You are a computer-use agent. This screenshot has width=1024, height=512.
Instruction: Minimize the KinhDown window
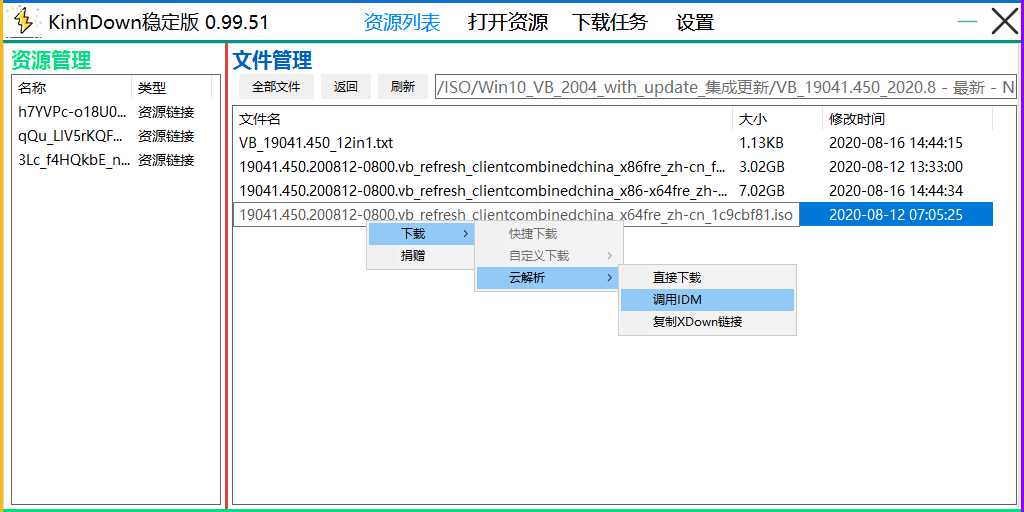point(967,21)
